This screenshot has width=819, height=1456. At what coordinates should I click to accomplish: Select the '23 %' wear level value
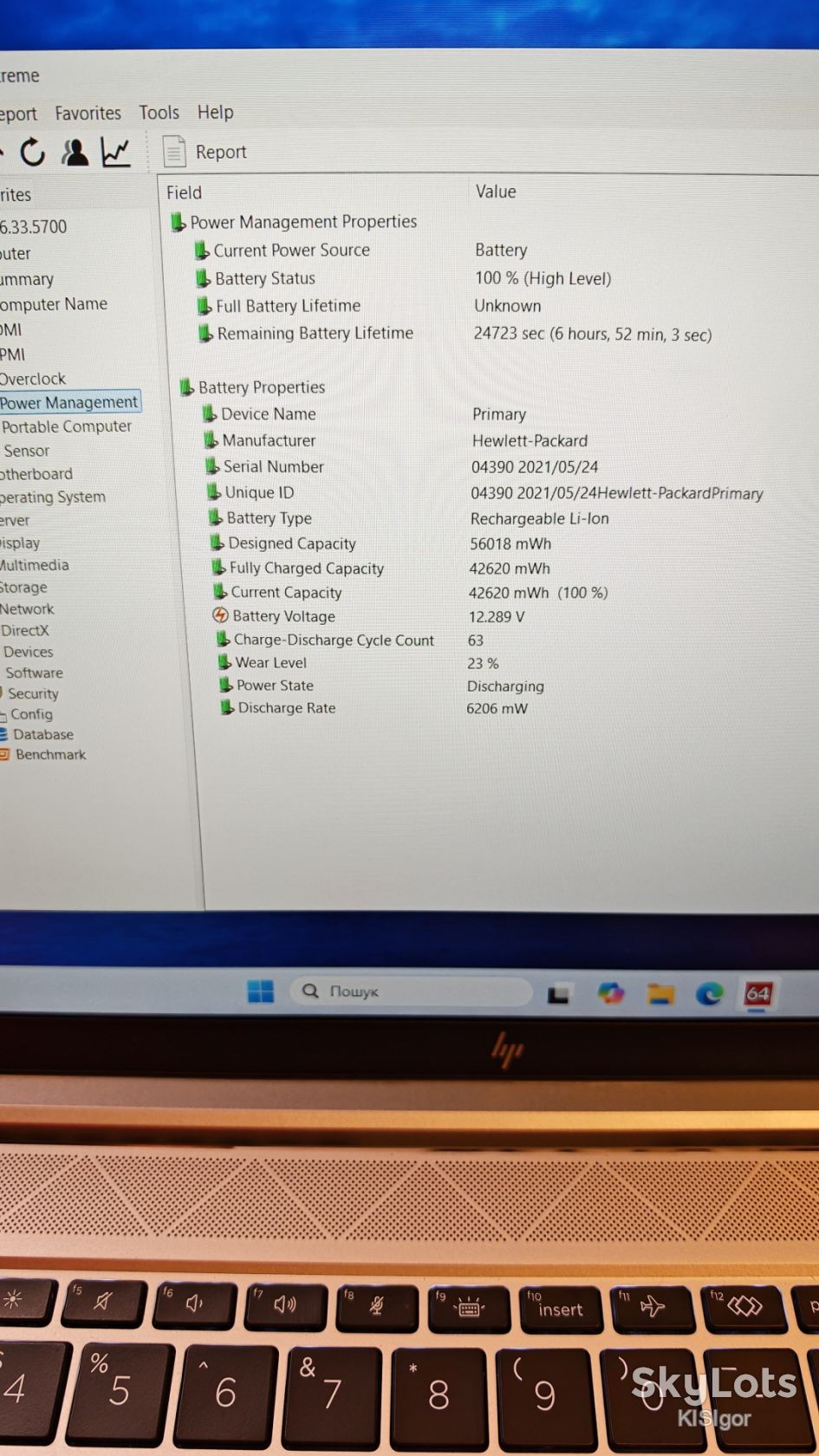[483, 663]
